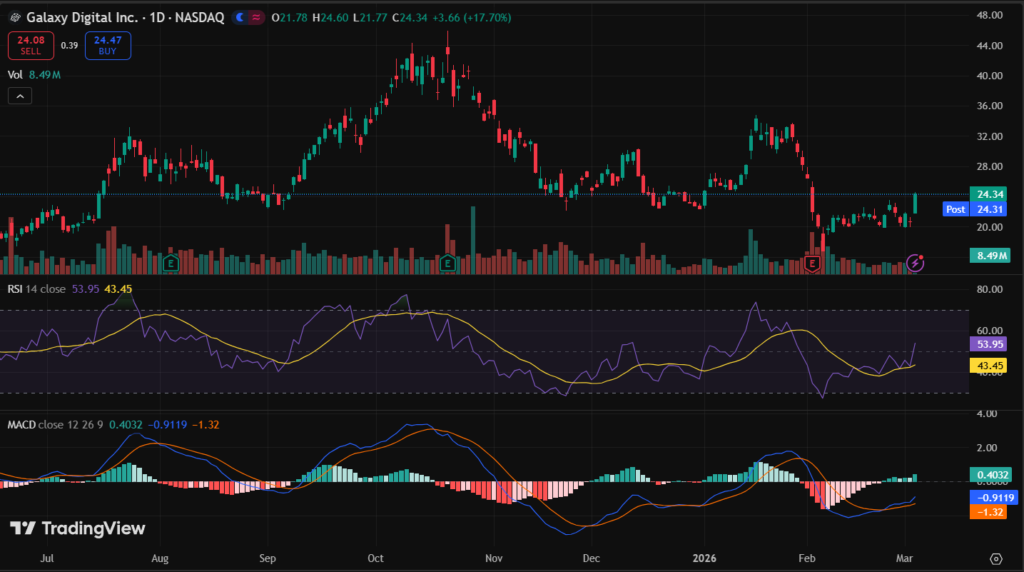Select the MACD close 12 26 9 legend

pyautogui.click(x=58, y=424)
